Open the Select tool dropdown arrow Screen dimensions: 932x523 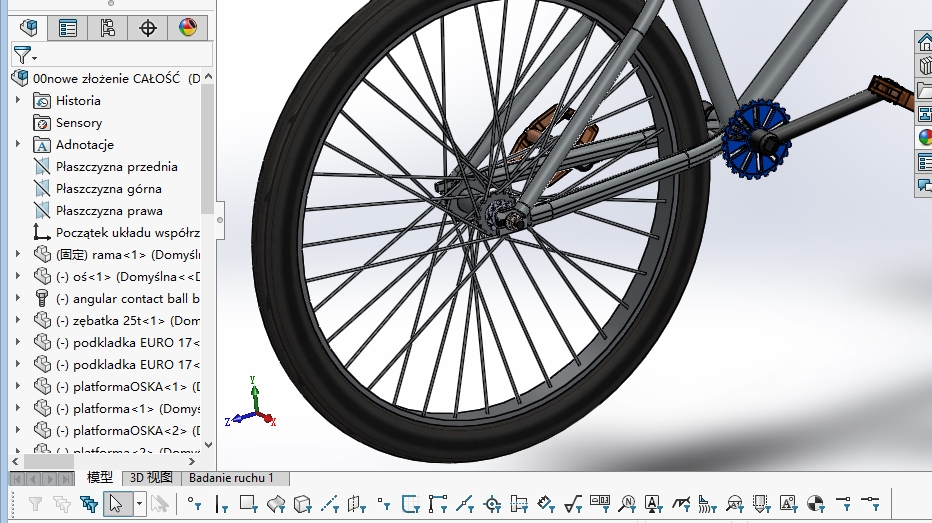click(140, 505)
